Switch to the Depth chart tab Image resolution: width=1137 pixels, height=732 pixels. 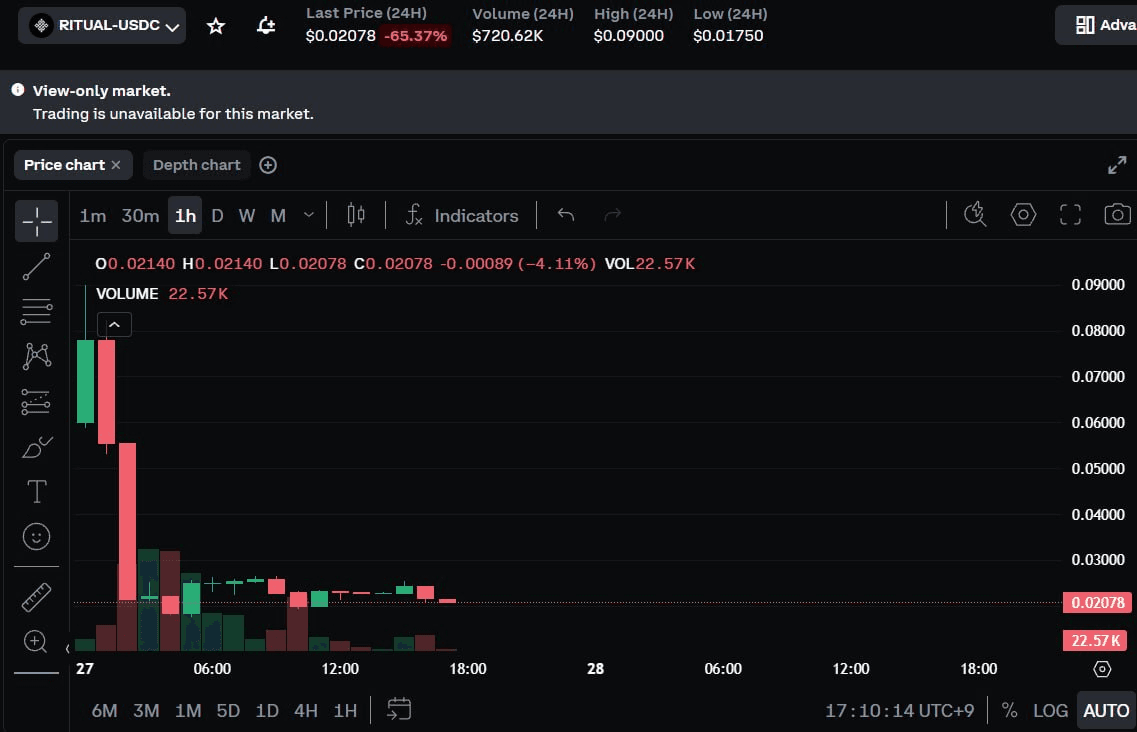click(197, 165)
